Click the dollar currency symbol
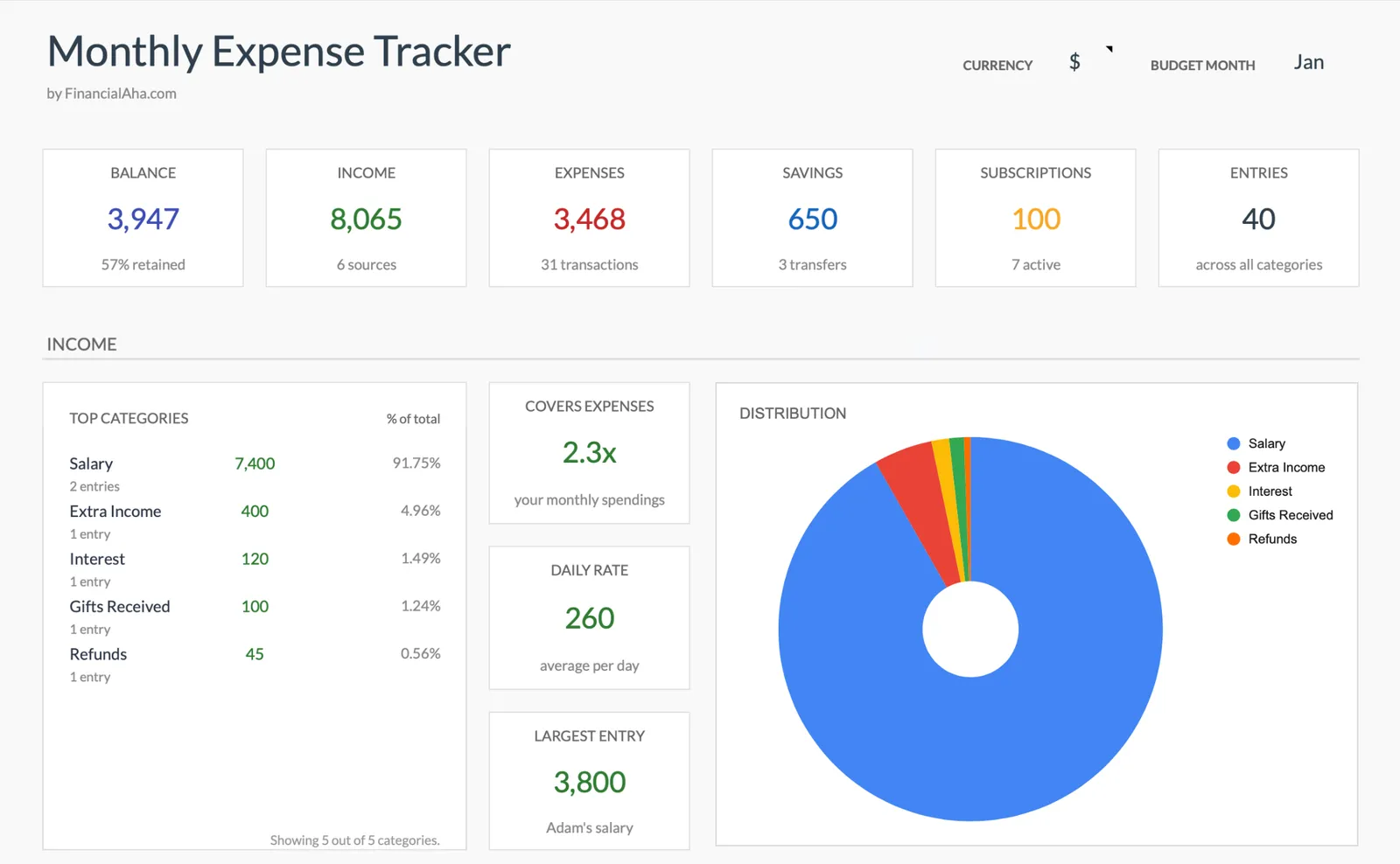 1074,62
